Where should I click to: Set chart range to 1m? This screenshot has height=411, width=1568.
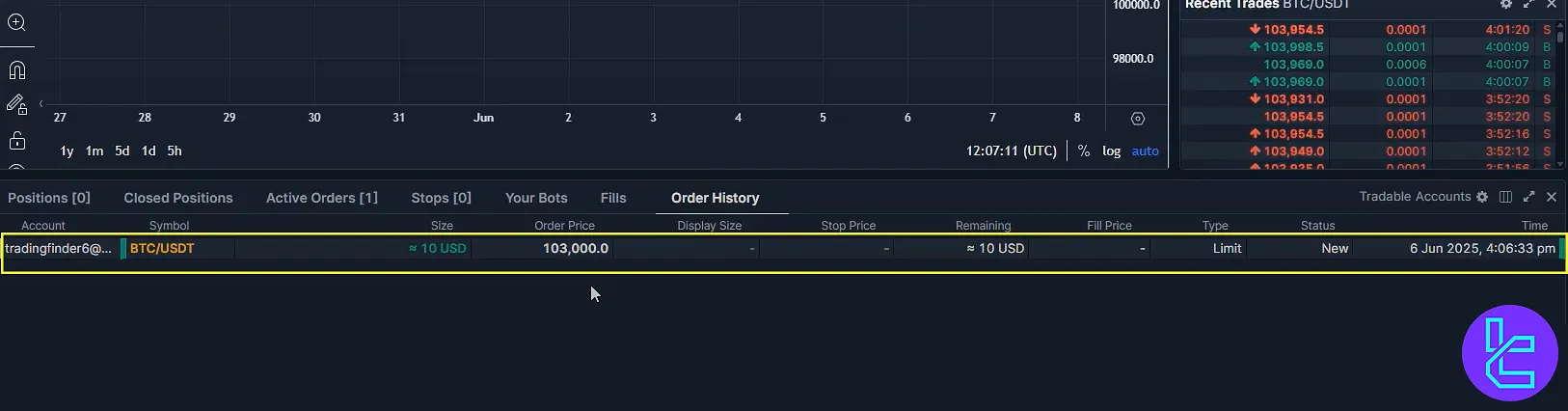[95, 151]
